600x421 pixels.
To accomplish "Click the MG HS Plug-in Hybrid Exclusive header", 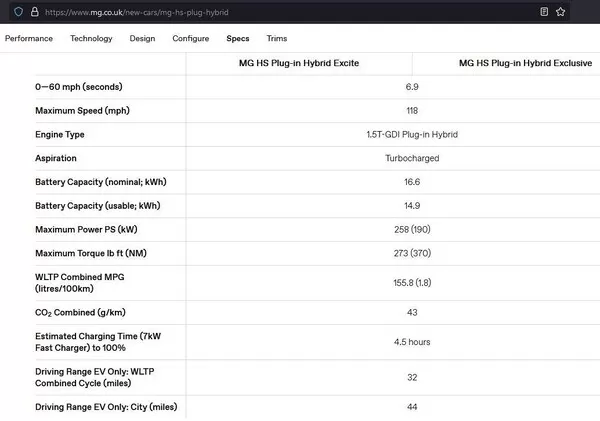I will tap(525, 63).
